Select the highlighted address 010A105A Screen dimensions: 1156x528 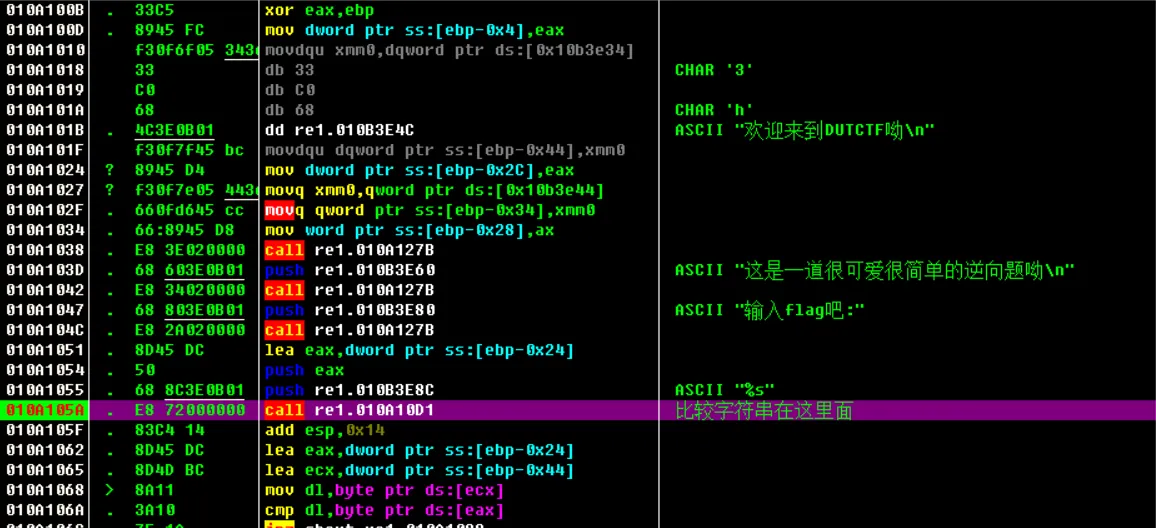tap(45, 410)
